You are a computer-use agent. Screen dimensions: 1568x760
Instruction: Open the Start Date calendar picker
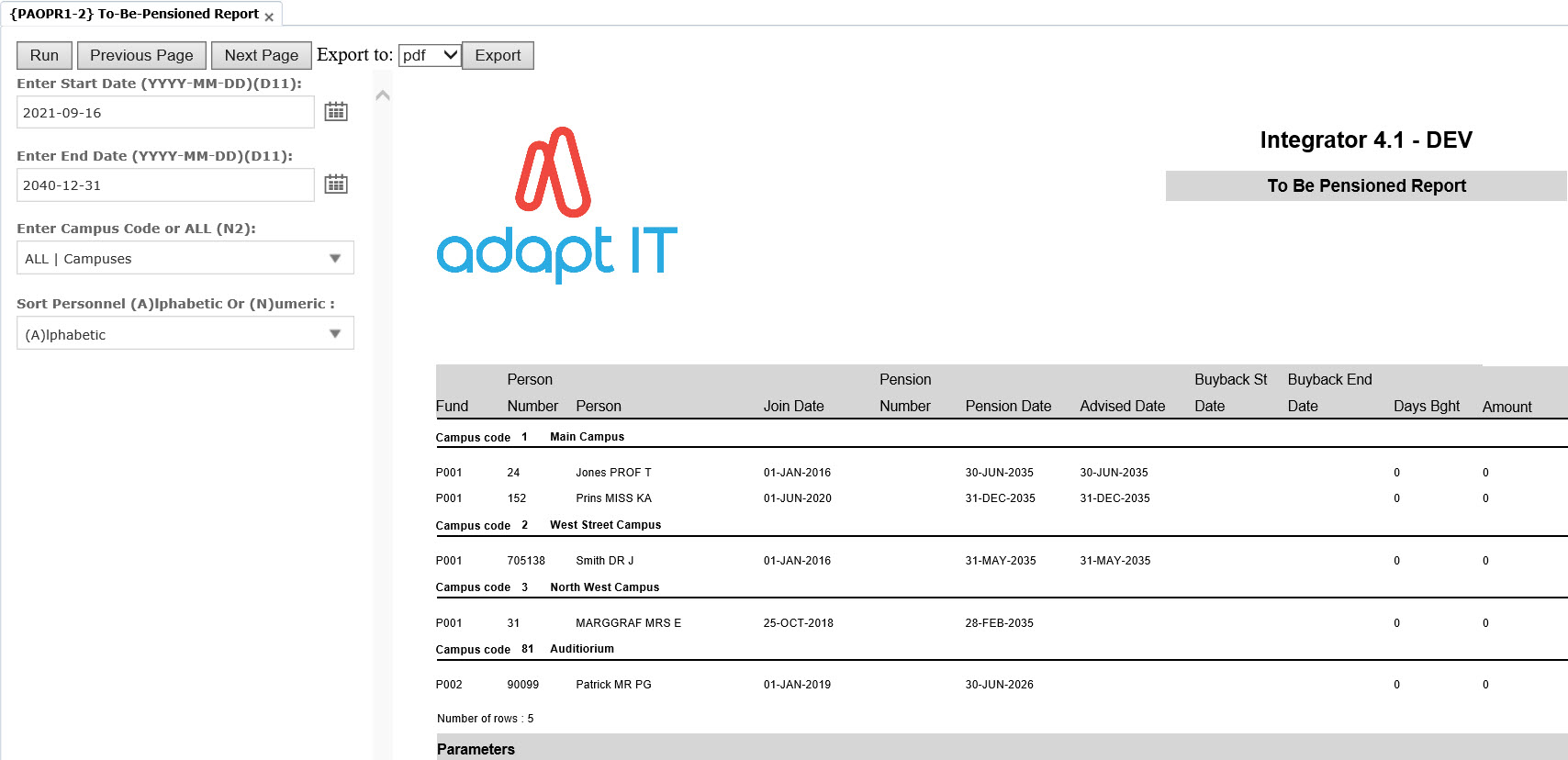coord(336,112)
